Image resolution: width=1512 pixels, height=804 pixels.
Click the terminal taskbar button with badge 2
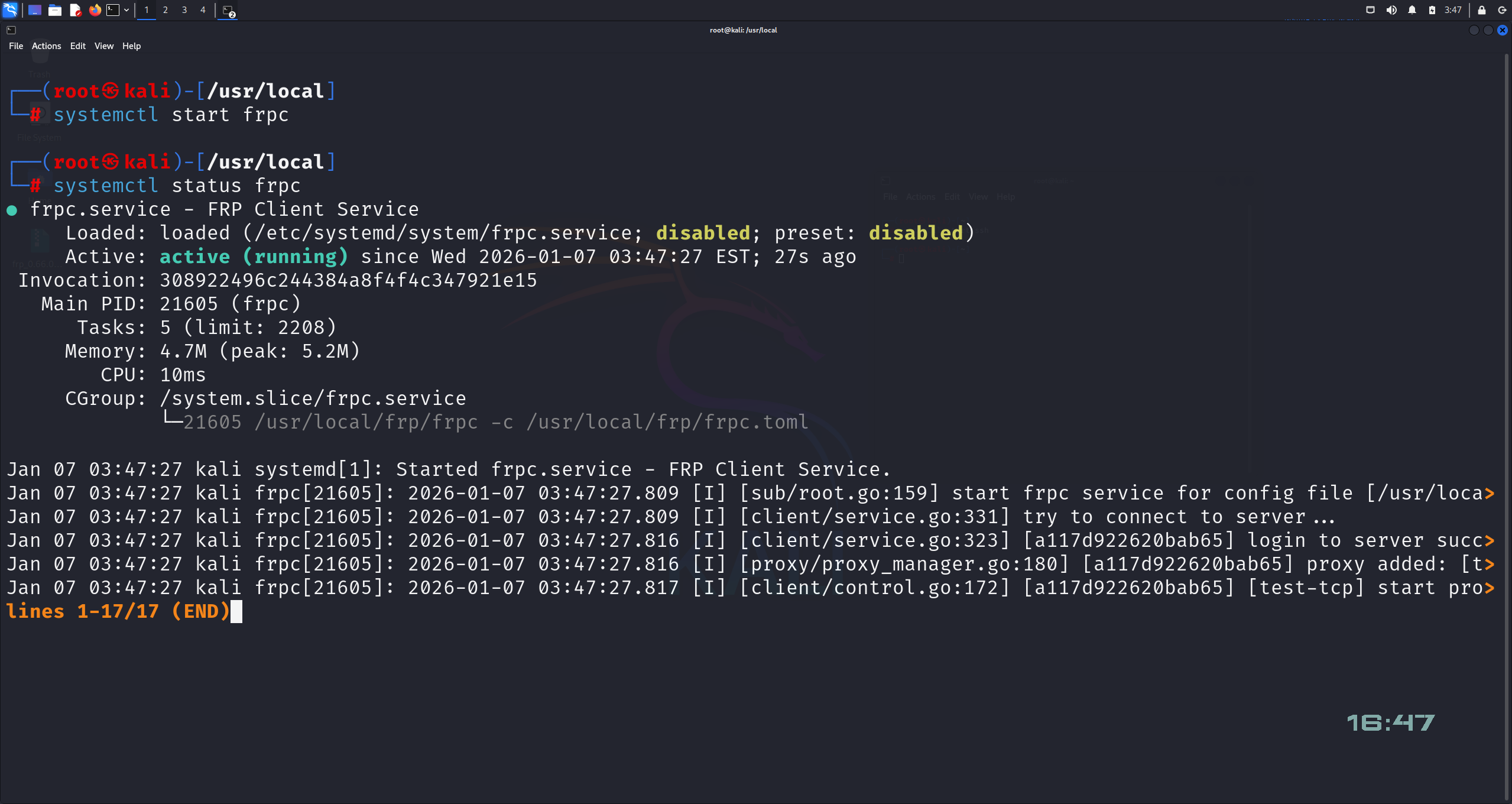point(229,11)
